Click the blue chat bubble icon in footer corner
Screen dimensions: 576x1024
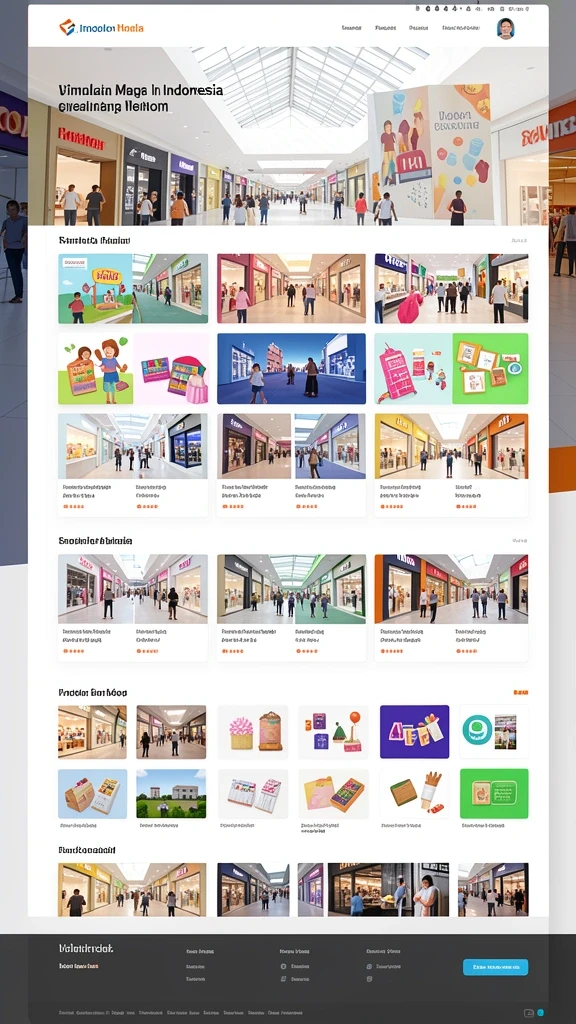click(541, 1013)
